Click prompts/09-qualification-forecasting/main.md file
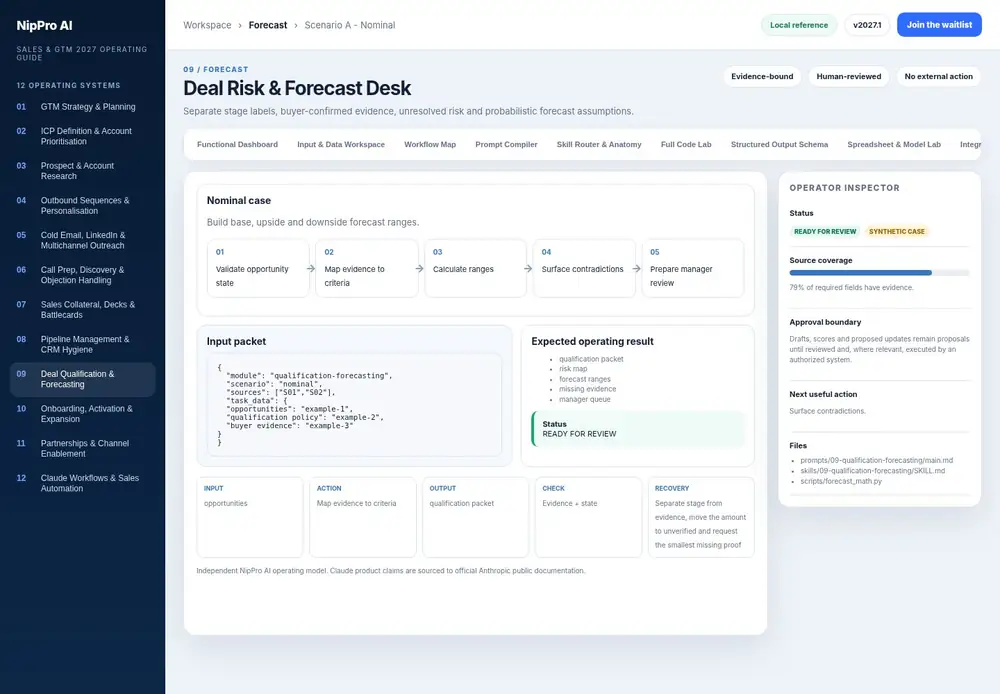Image resolution: width=1000 pixels, height=694 pixels. [x=876, y=461]
